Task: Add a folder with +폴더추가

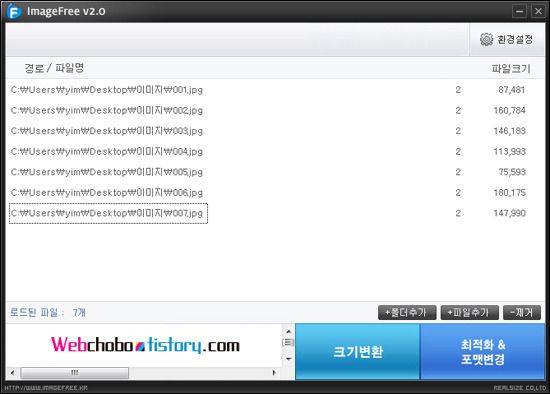Action: 407,312
